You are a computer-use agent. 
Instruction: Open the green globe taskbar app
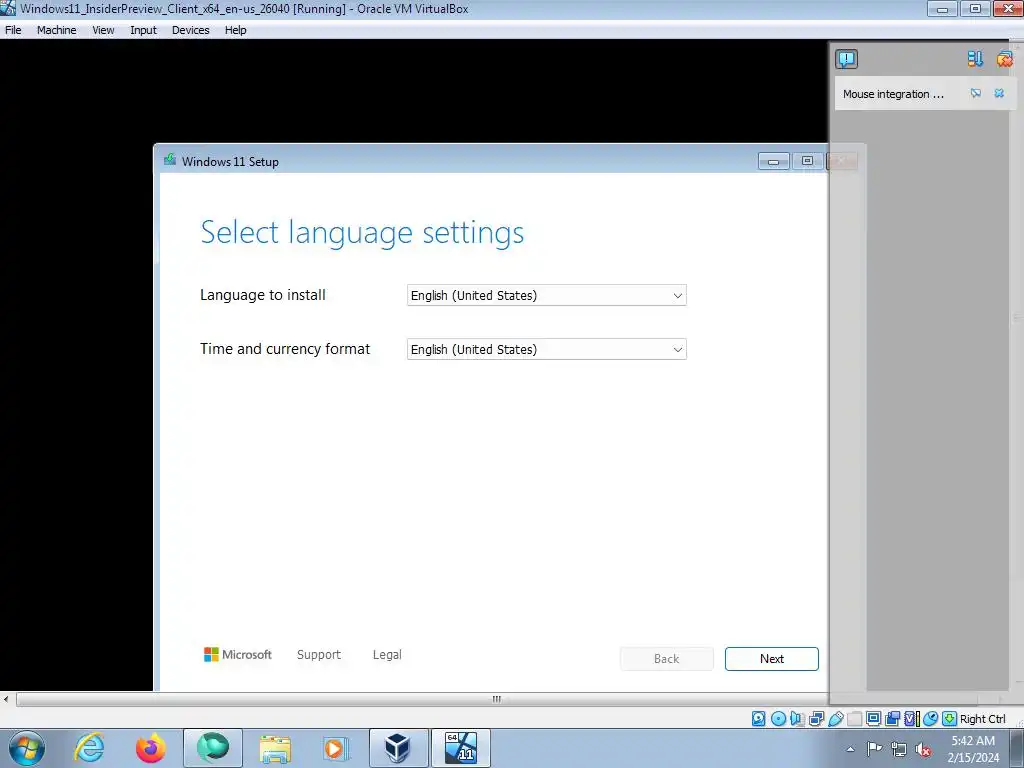tap(213, 748)
